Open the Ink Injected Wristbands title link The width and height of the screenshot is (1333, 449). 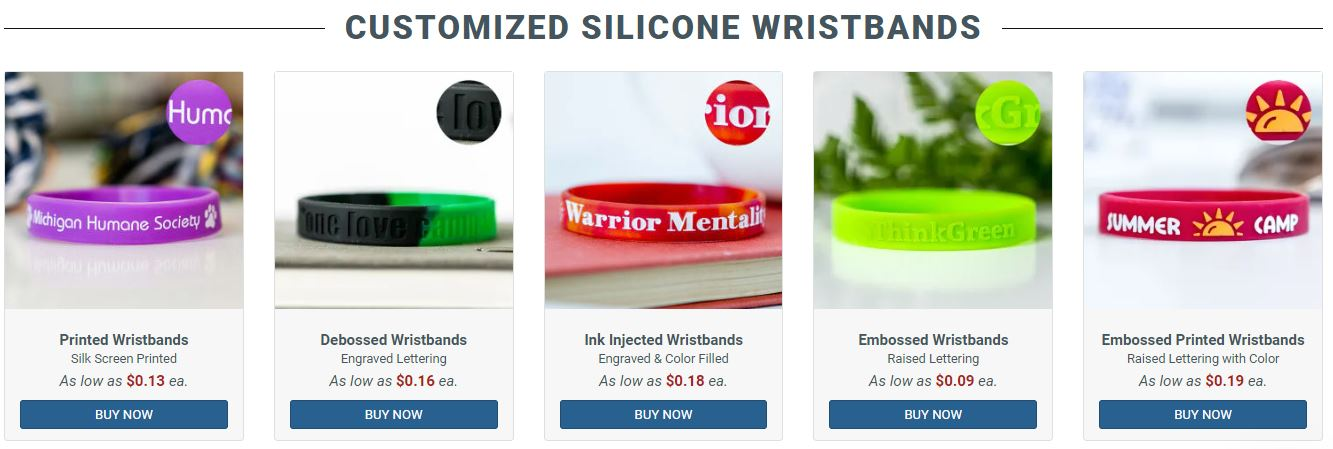tap(664, 340)
